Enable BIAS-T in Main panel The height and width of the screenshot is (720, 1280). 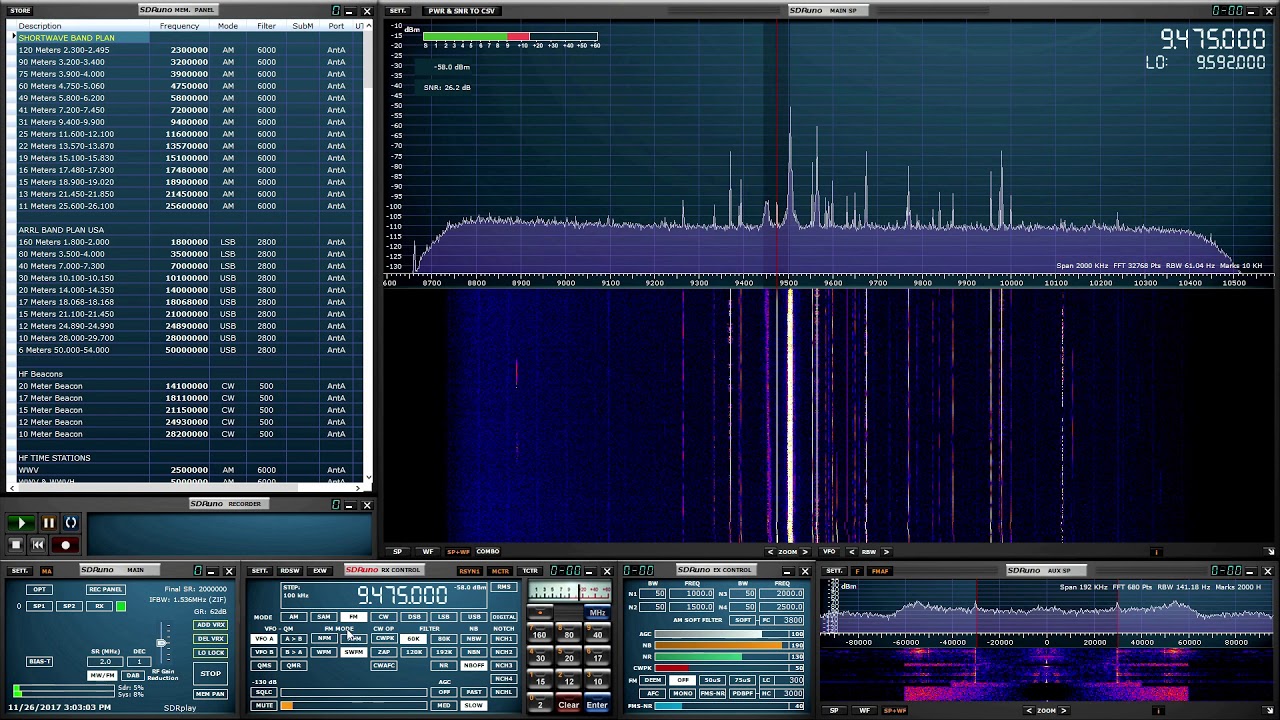pos(39,662)
